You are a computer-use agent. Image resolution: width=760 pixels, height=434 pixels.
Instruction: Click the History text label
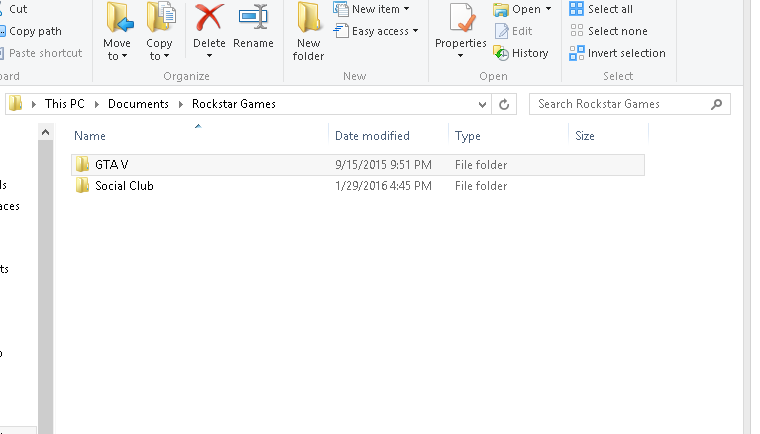pyautogui.click(x=530, y=53)
